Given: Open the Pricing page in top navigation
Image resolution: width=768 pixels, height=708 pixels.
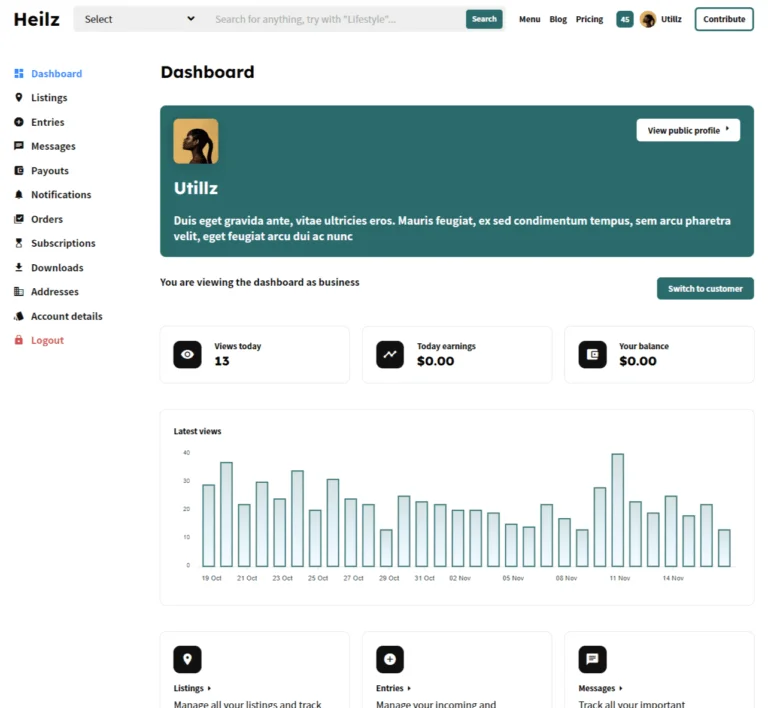Looking at the screenshot, I should 589,19.
